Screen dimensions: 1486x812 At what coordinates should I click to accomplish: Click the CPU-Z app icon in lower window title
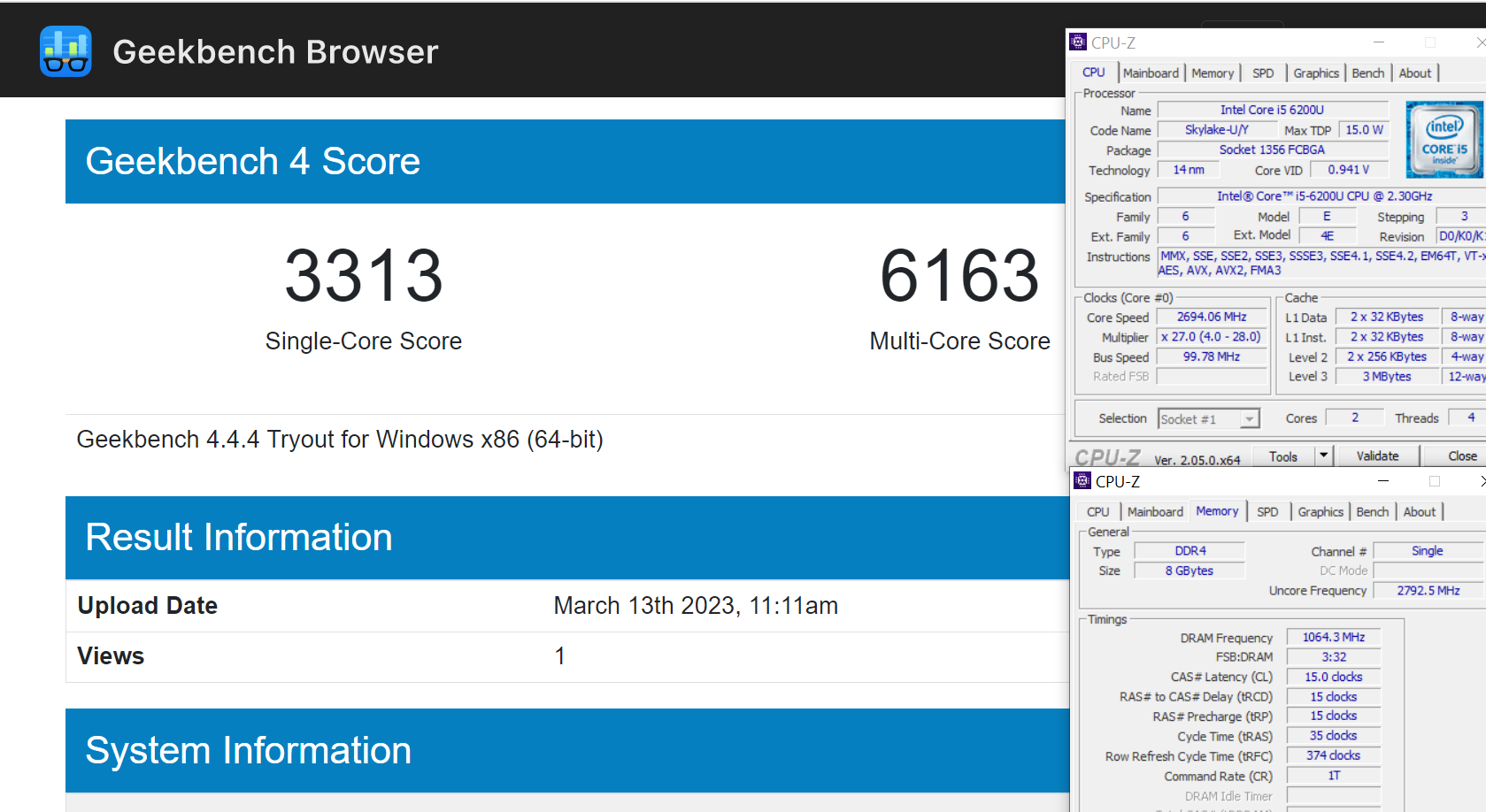[1082, 480]
